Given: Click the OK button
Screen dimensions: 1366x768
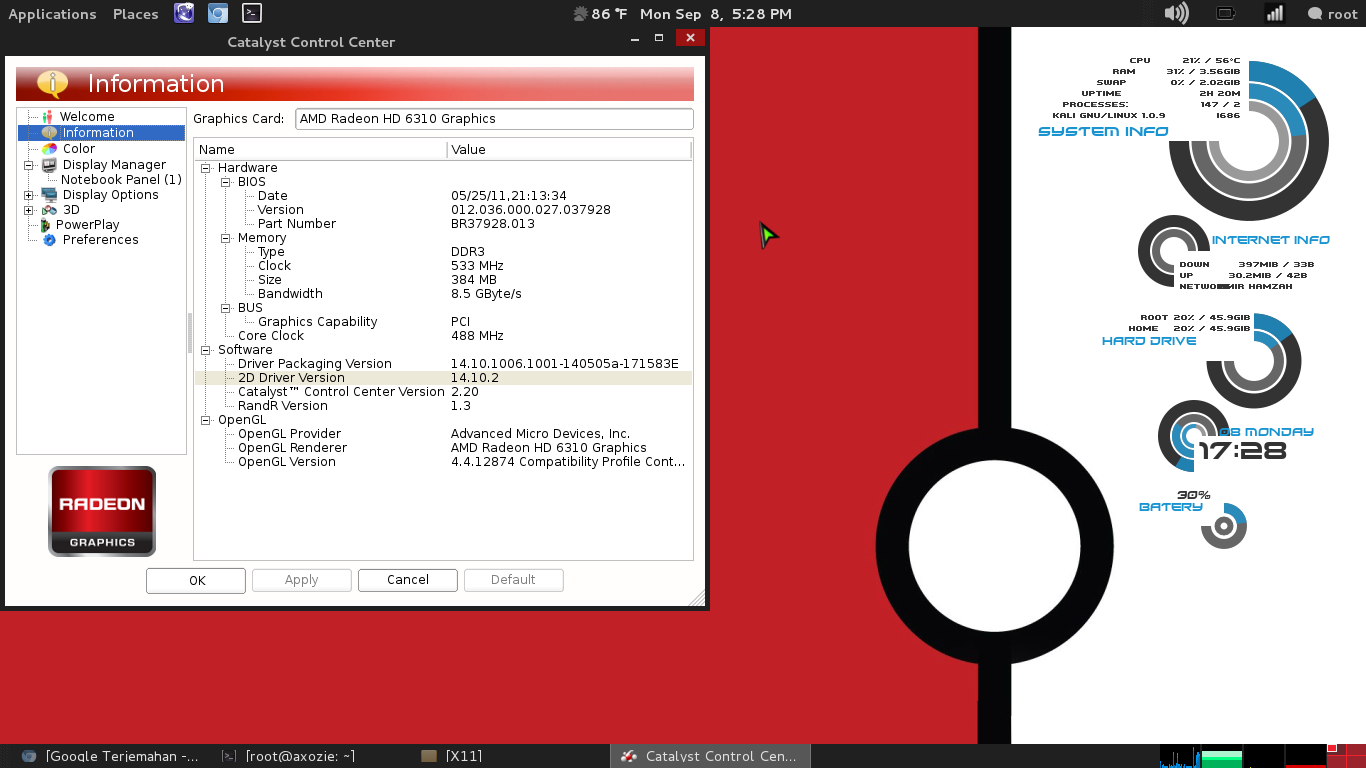Looking at the screenshot, I should 195,580.
